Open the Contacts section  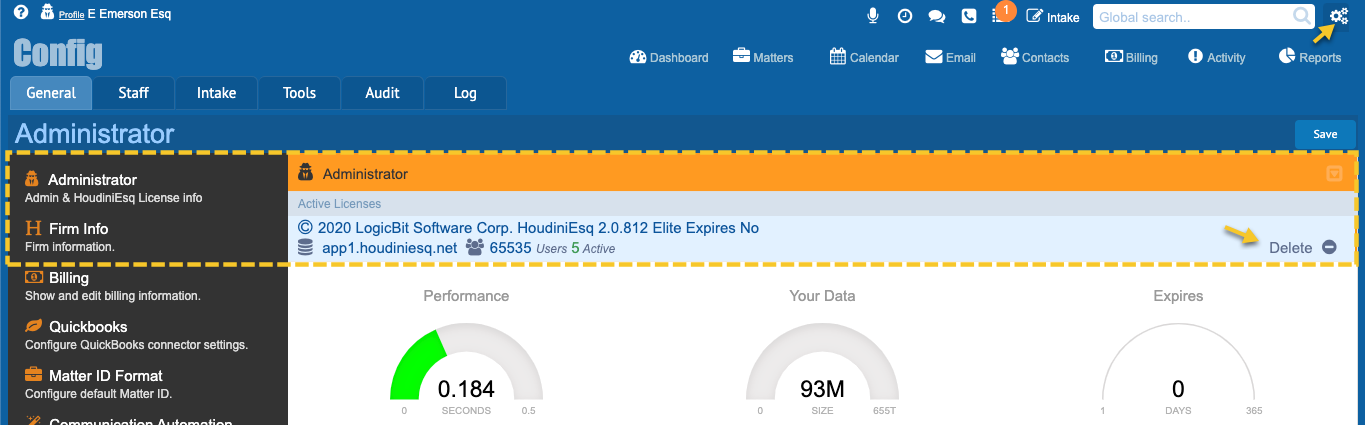1035,57
